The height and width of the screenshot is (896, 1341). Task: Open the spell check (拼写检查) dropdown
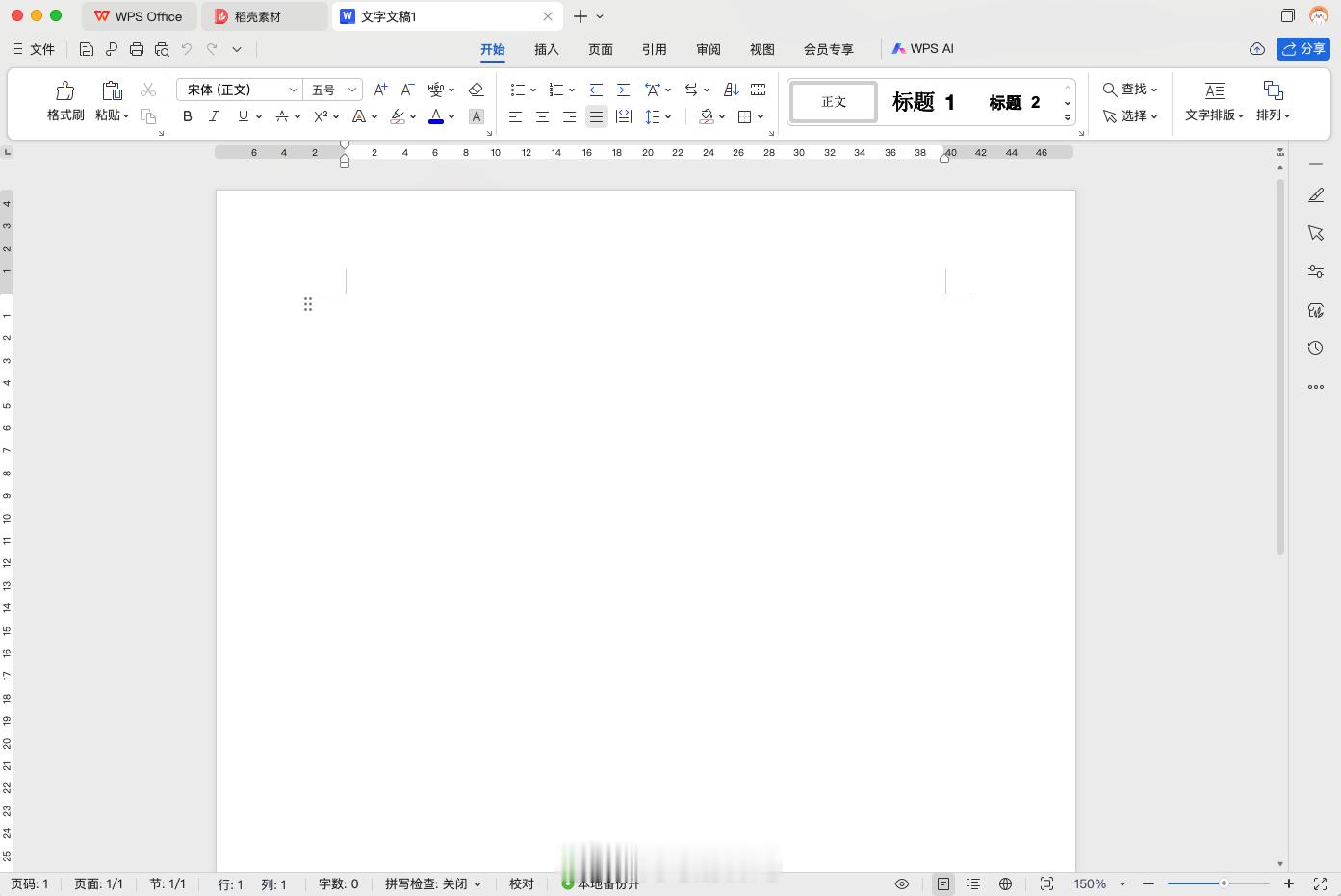coord(432,883)
